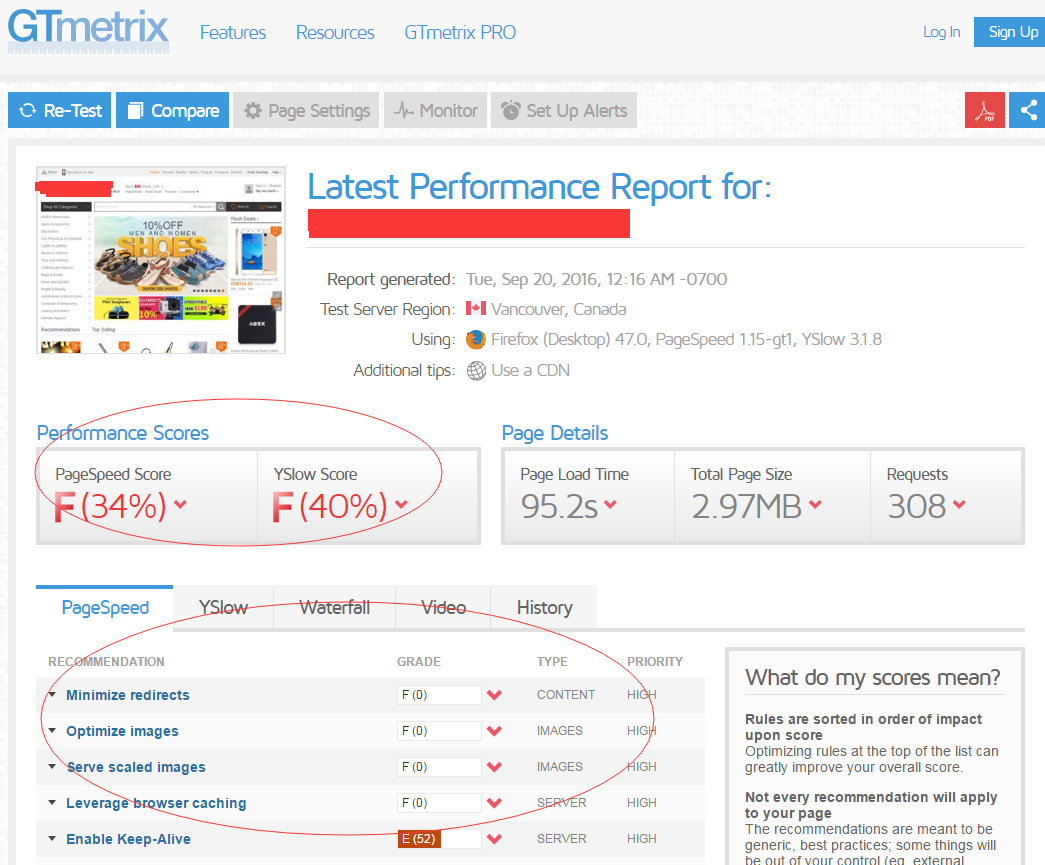Click the RECOMMENDATION column header
1045x865 pixels.
tap(106, 662)
